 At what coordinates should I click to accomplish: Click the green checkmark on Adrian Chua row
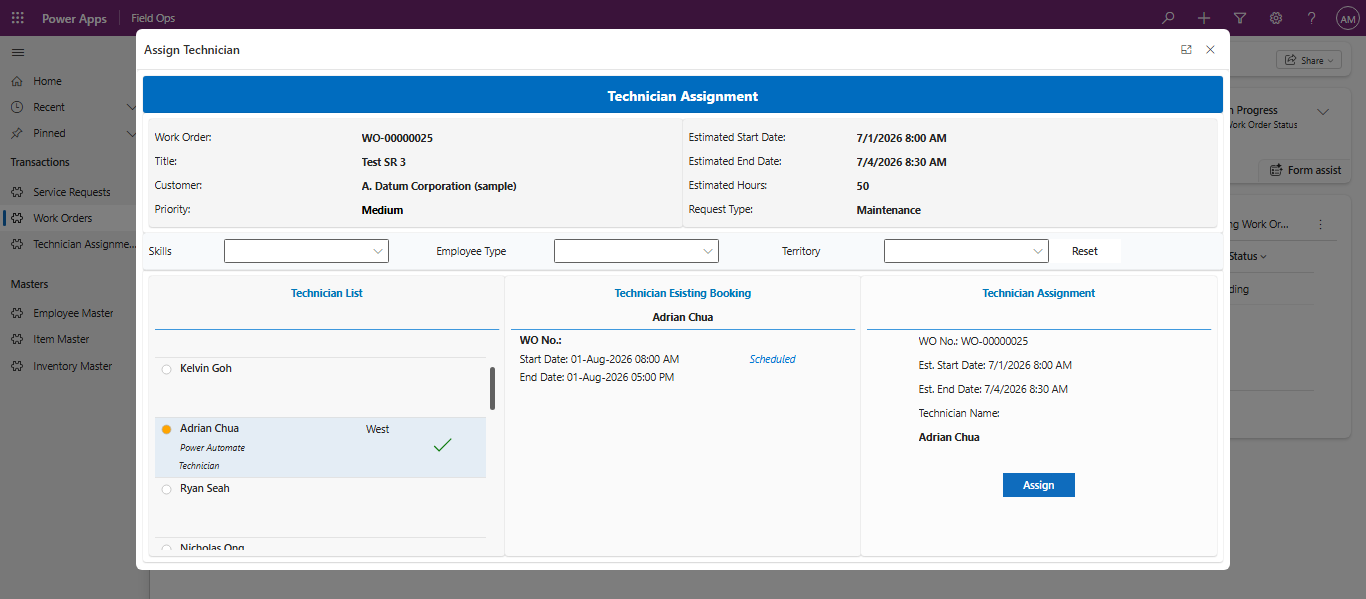442,445
